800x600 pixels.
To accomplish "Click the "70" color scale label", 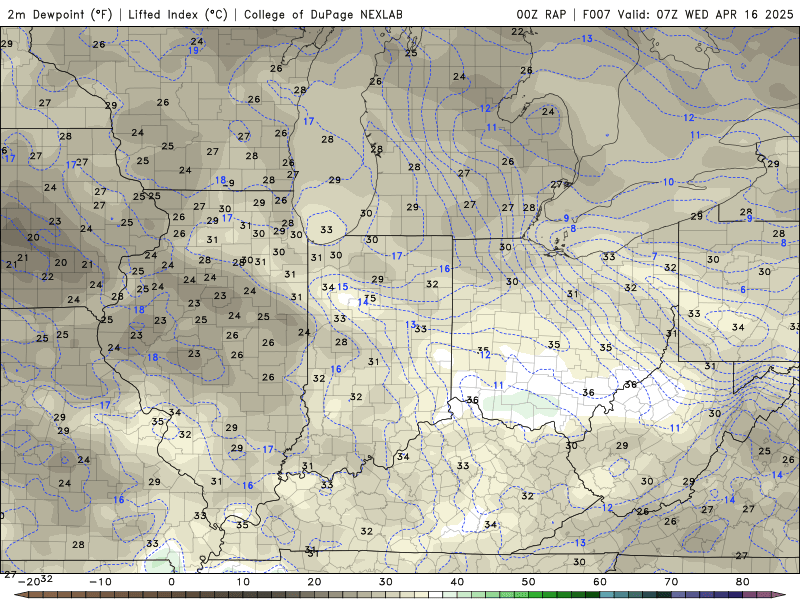I will (x=671, y=582).
